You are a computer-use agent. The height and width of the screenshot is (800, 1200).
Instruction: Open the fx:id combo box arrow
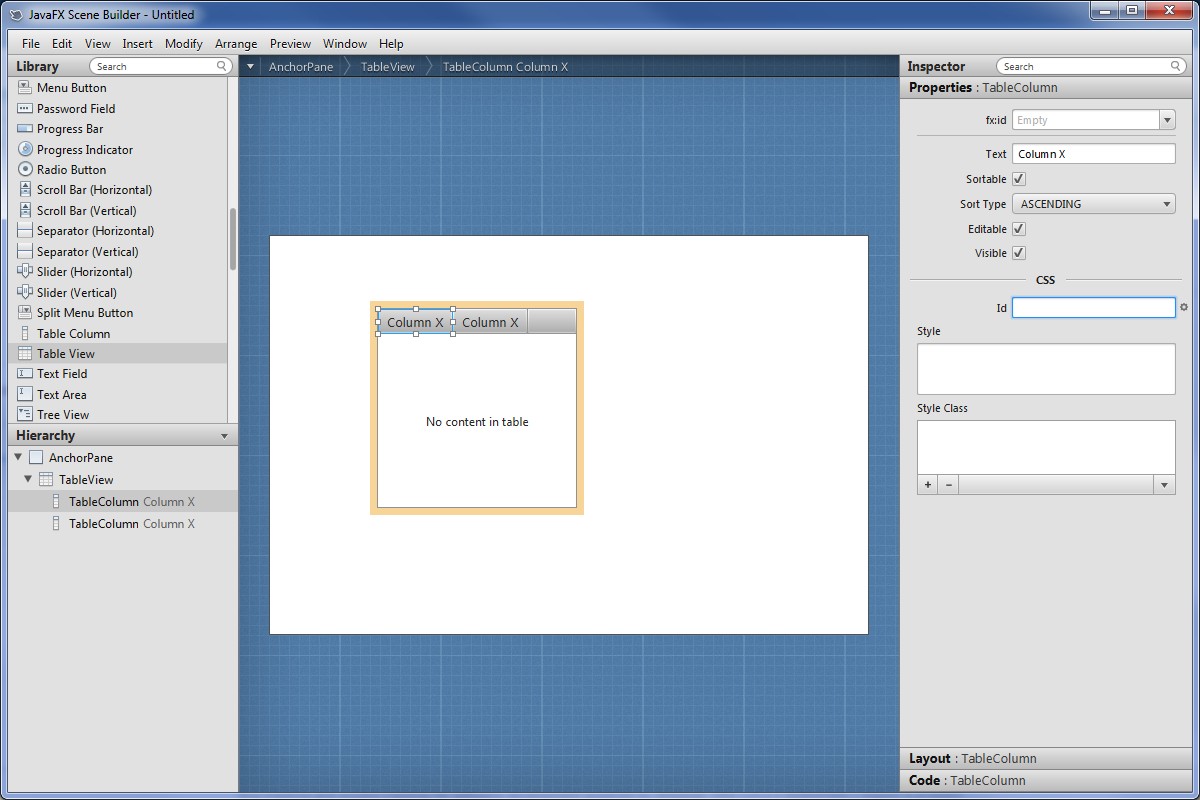coord(1166,120)
